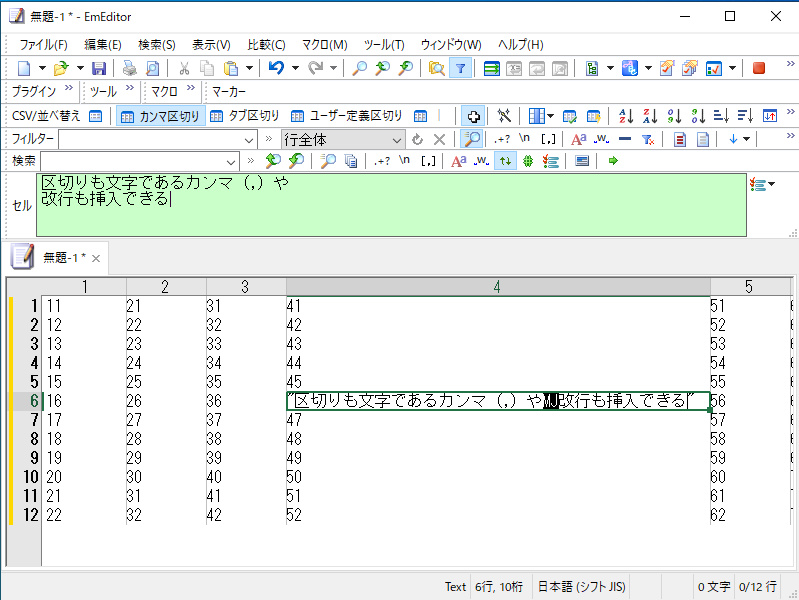Select cell containing 45
The image size is (799, 600).
click(x=498, y=382)
